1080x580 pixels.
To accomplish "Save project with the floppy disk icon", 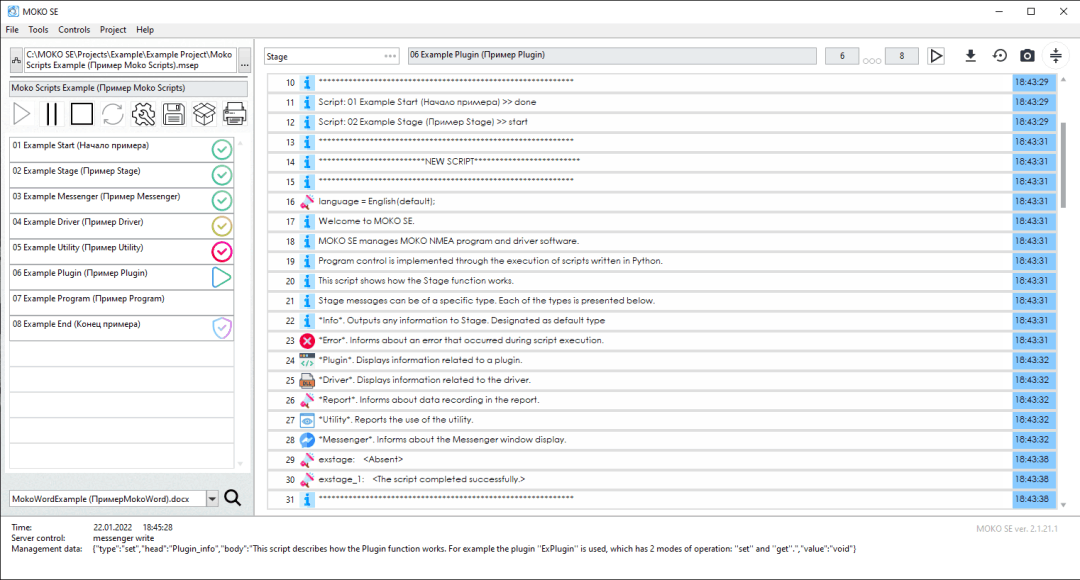I will 174,114.
